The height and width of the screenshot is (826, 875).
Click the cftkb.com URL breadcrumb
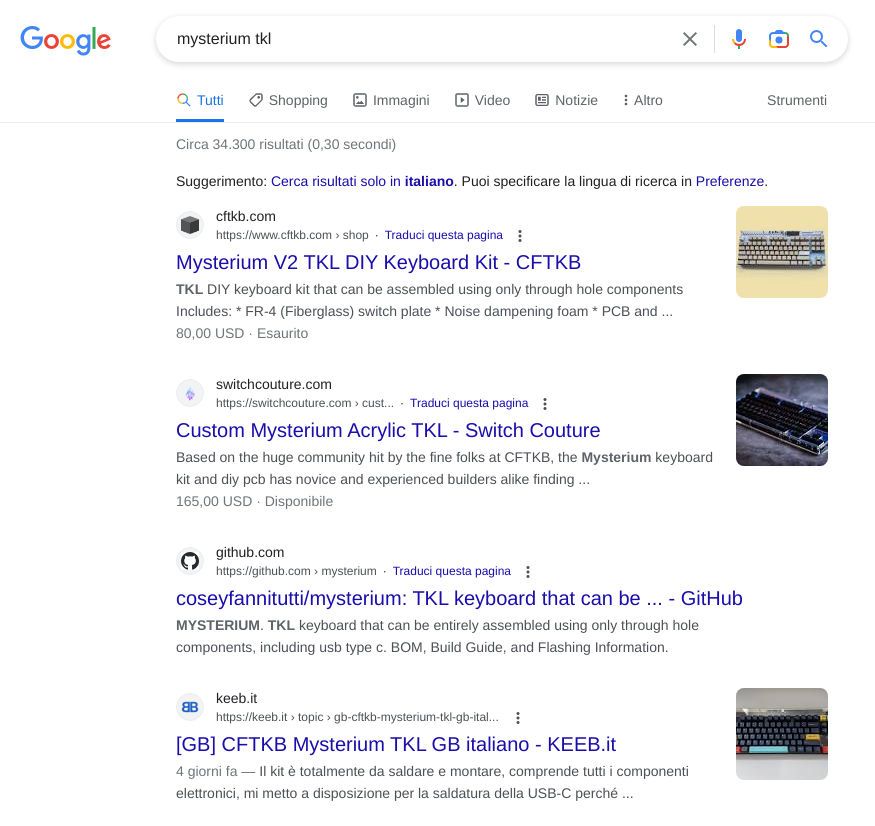tap(292, 235)
